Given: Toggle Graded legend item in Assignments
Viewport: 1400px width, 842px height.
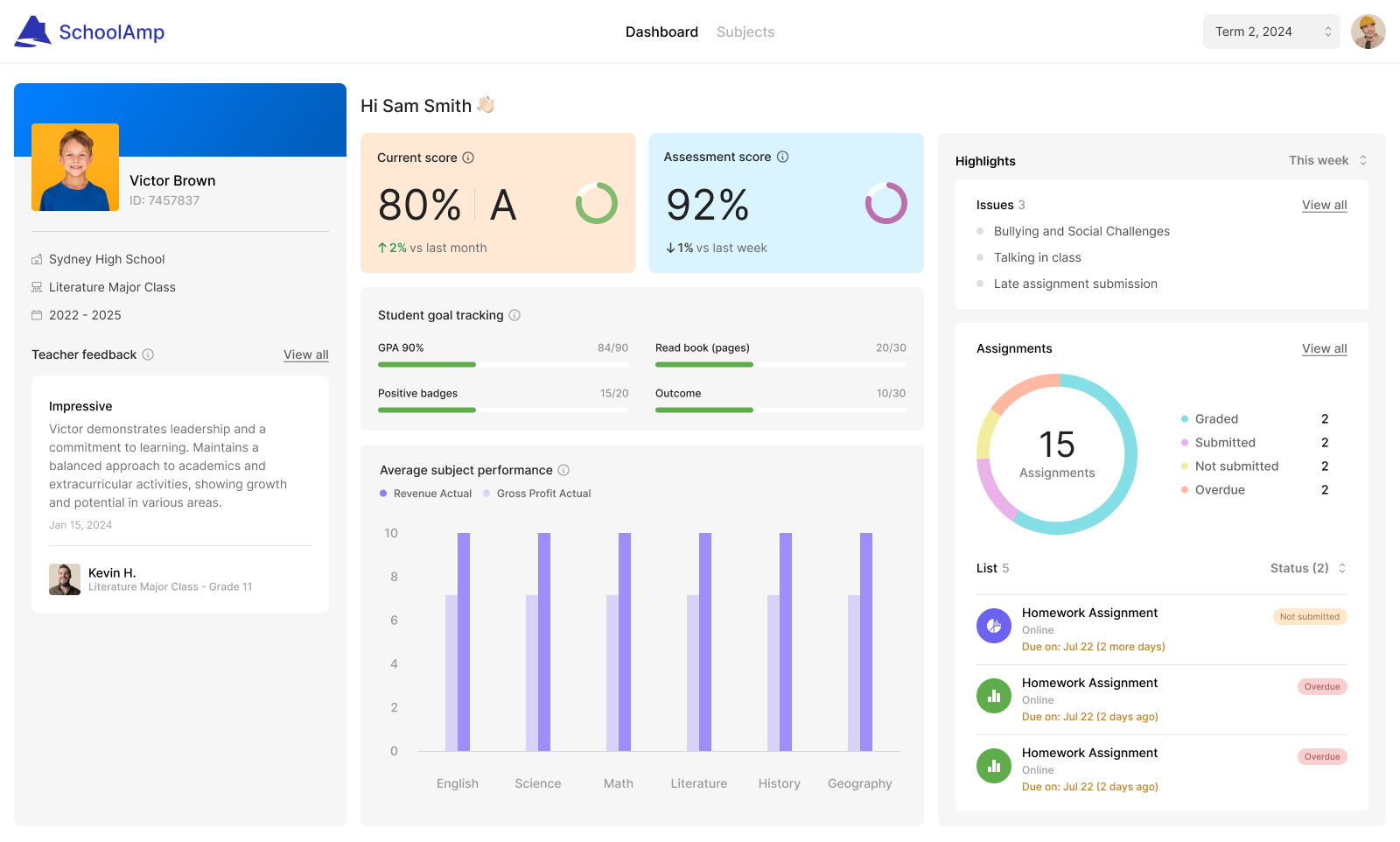Looking at the screenshot, I should point(1215,419).
